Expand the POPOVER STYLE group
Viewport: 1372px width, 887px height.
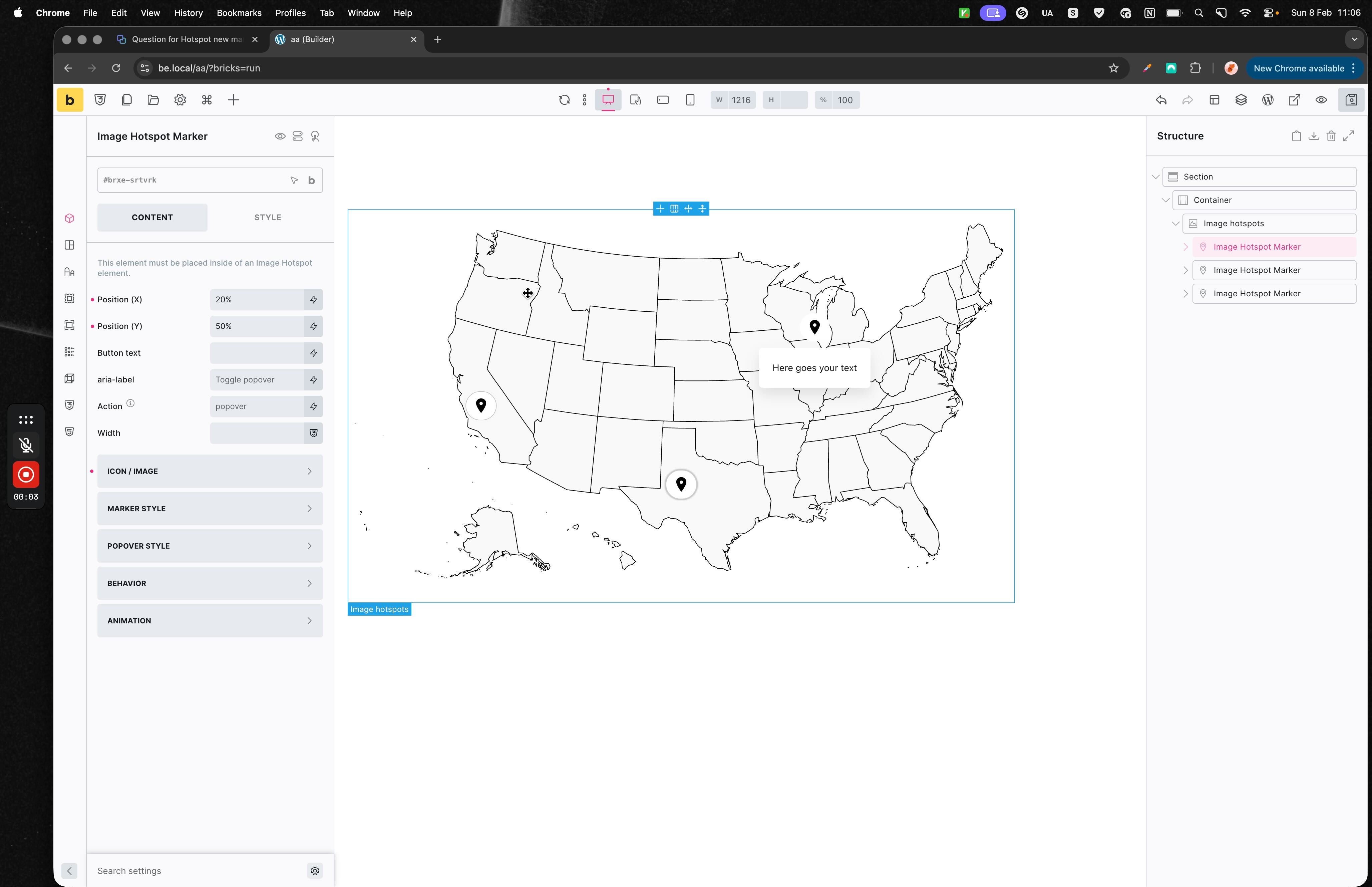click(210, 546)
